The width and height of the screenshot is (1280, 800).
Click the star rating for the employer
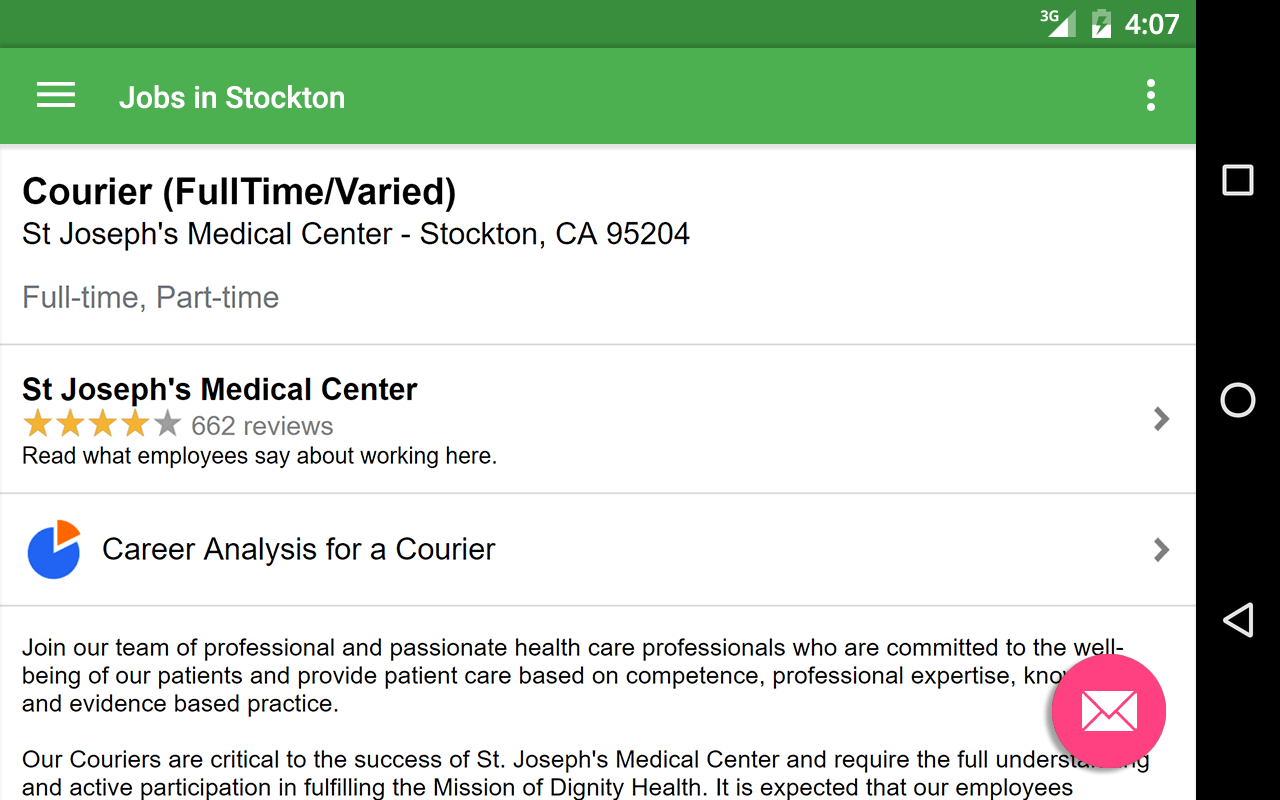tap(101, 425)
